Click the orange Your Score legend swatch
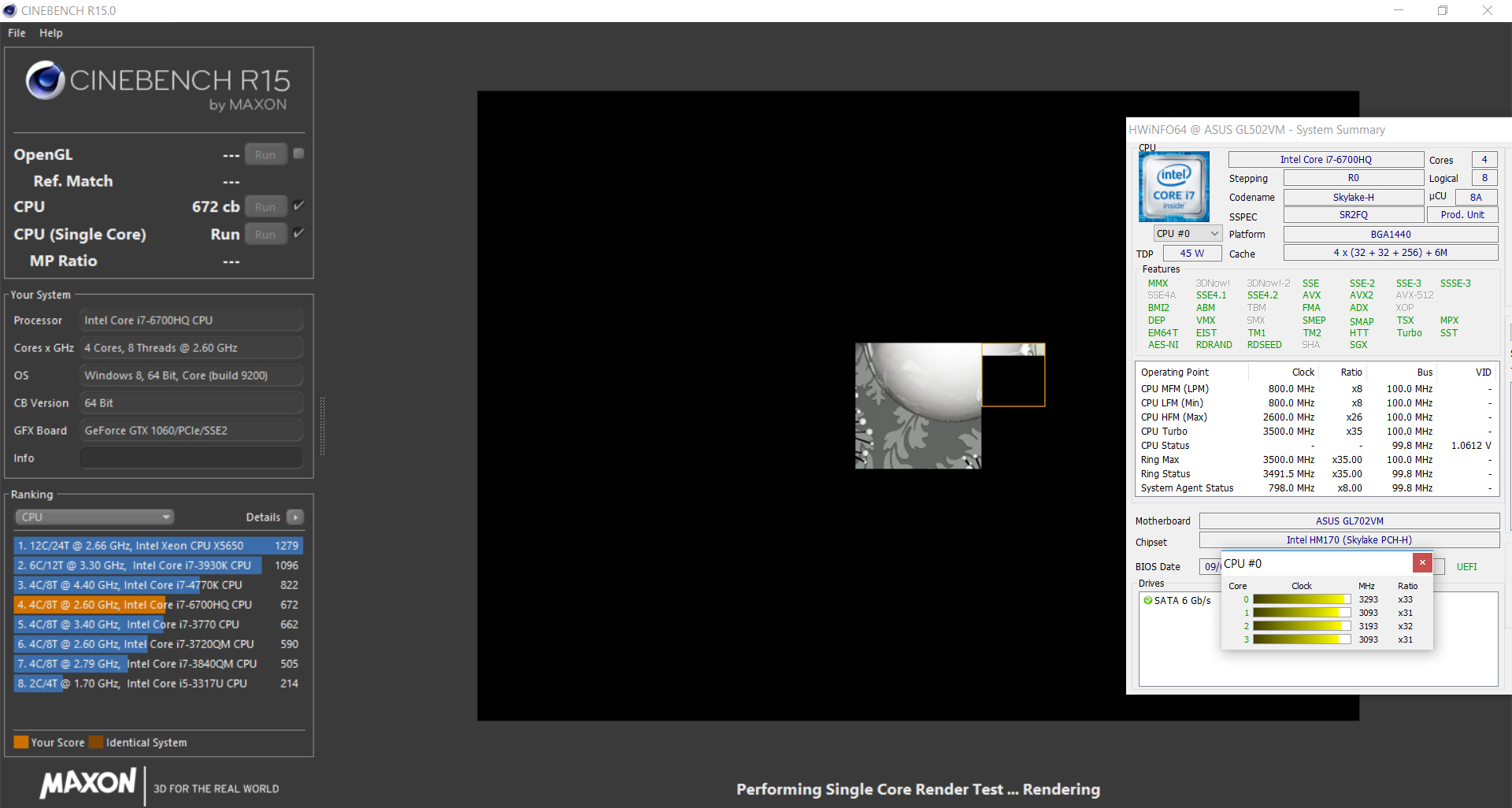Viewport: 1512px width, 808px height. (20, 742)
